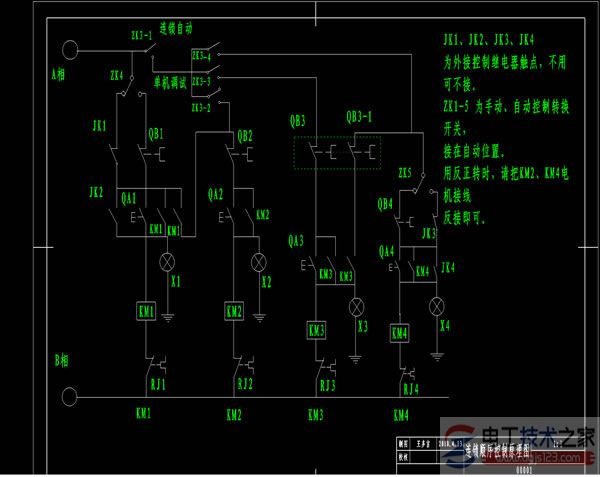
Task: Select the X4 indicator lamp symbol
Action: click(x=437, y=306)
